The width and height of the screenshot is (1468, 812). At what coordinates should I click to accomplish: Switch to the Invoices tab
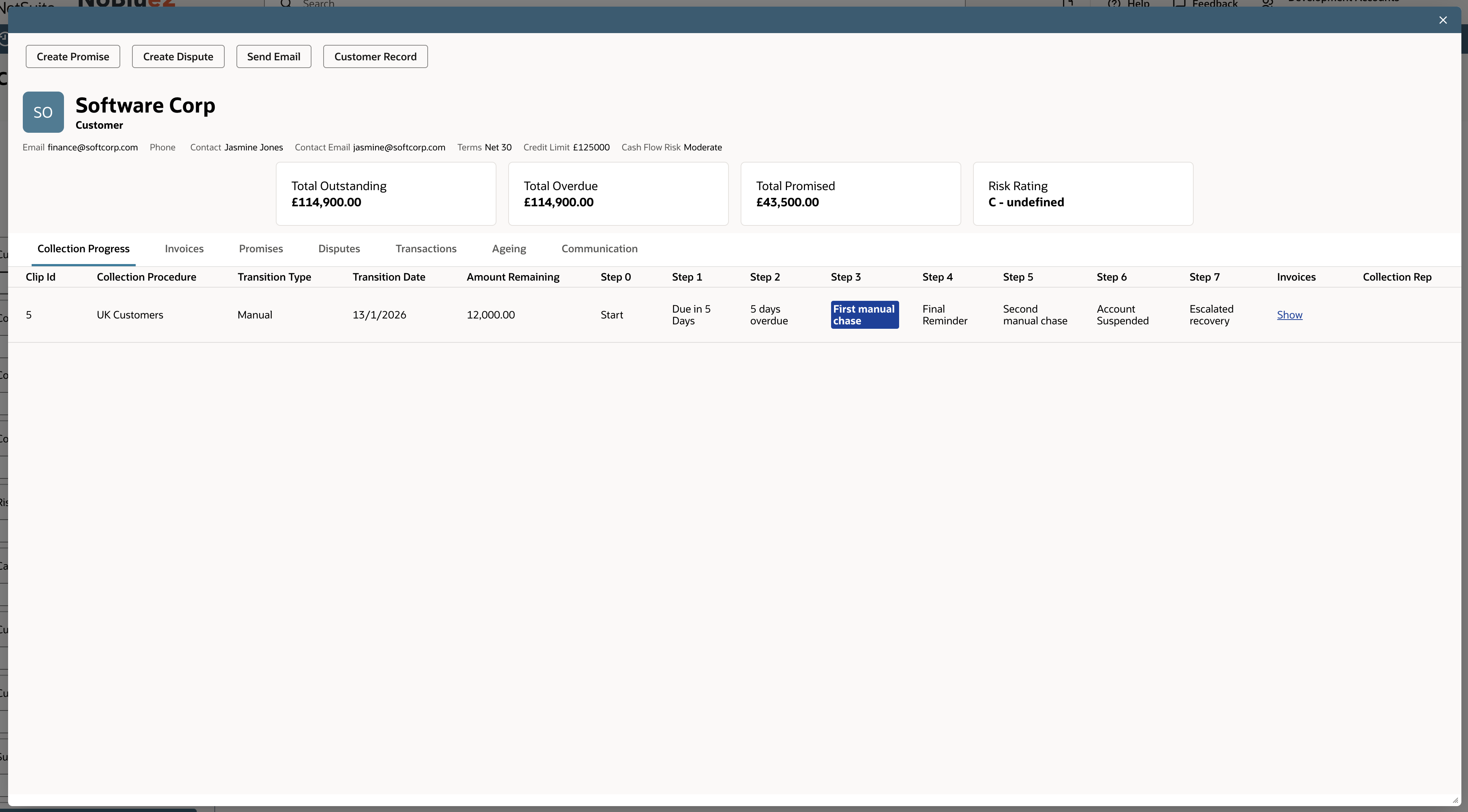pos(184,249)
